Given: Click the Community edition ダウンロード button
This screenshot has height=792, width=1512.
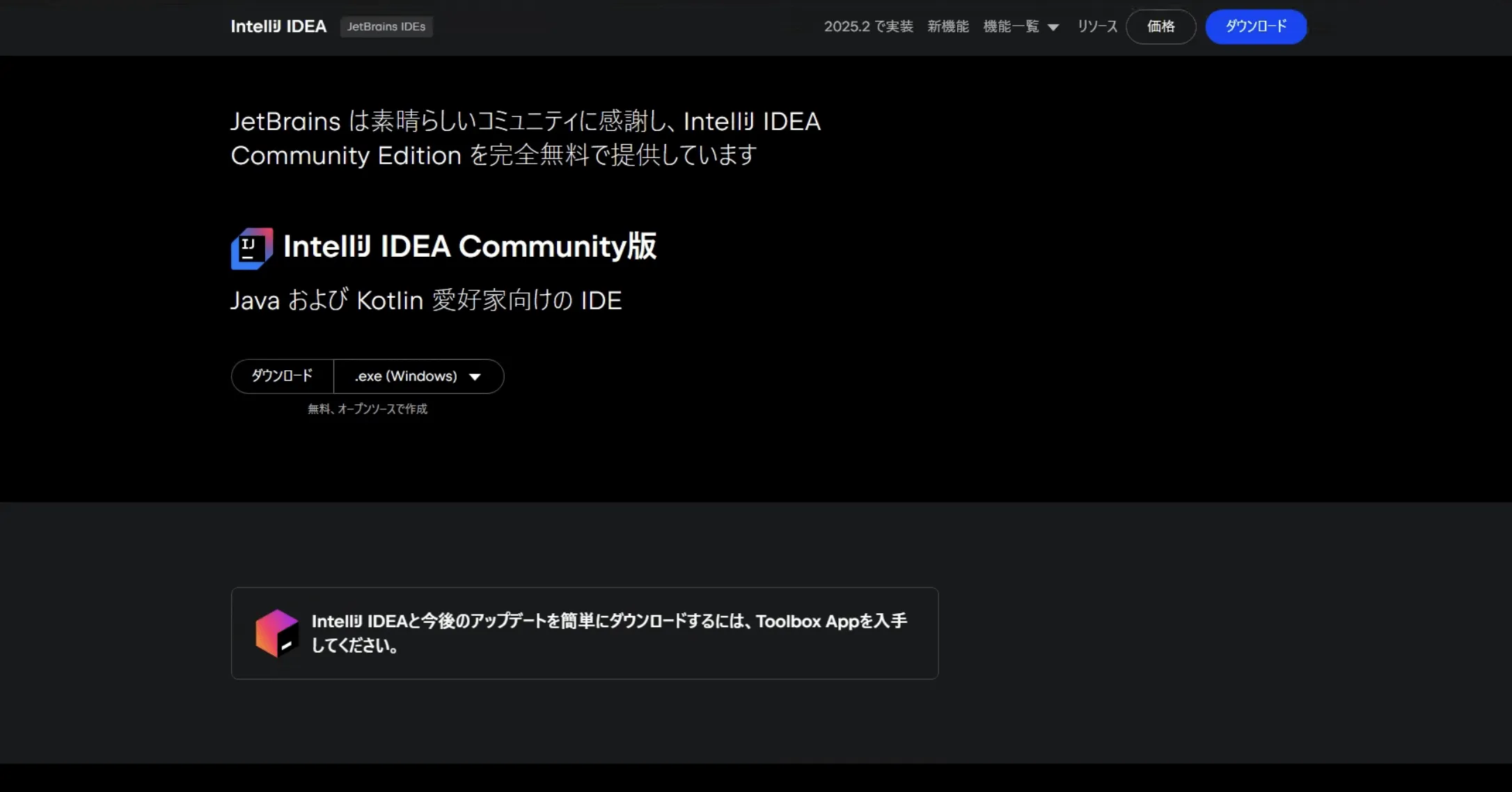Looking at the screenshot, I should [282, 376].
